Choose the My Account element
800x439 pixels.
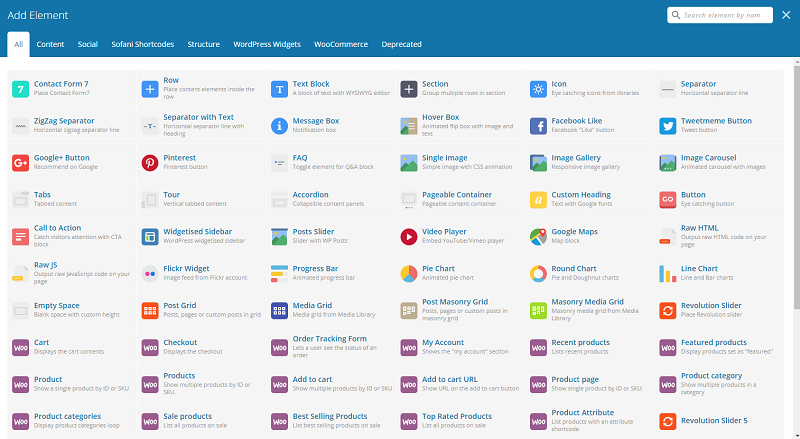tap(460, 347)
